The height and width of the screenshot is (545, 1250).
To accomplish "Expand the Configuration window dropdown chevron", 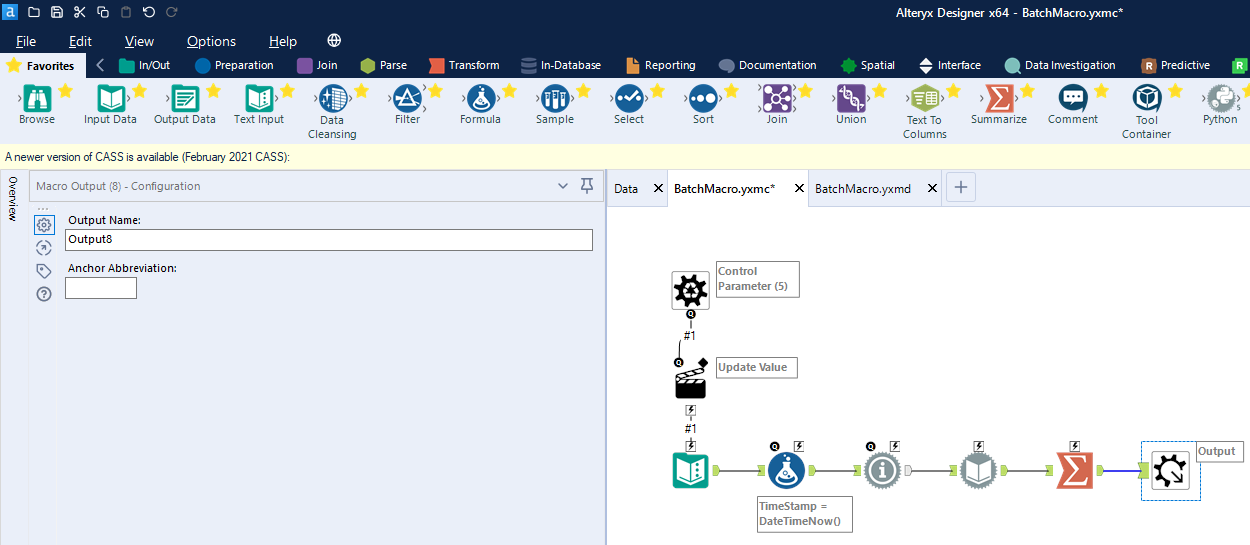I will click(563, 186).
